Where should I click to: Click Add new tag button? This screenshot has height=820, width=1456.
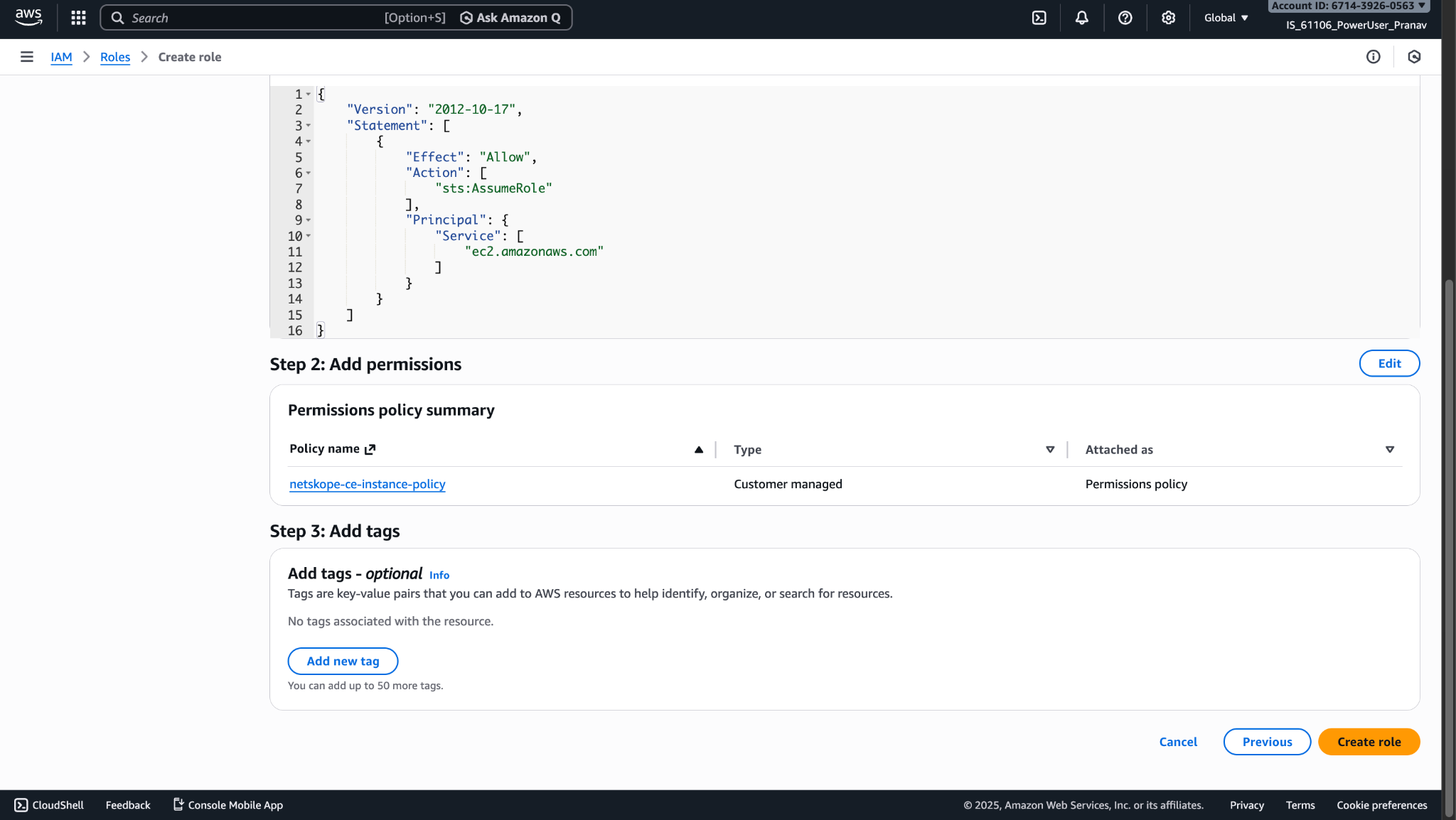pos(343,661)
